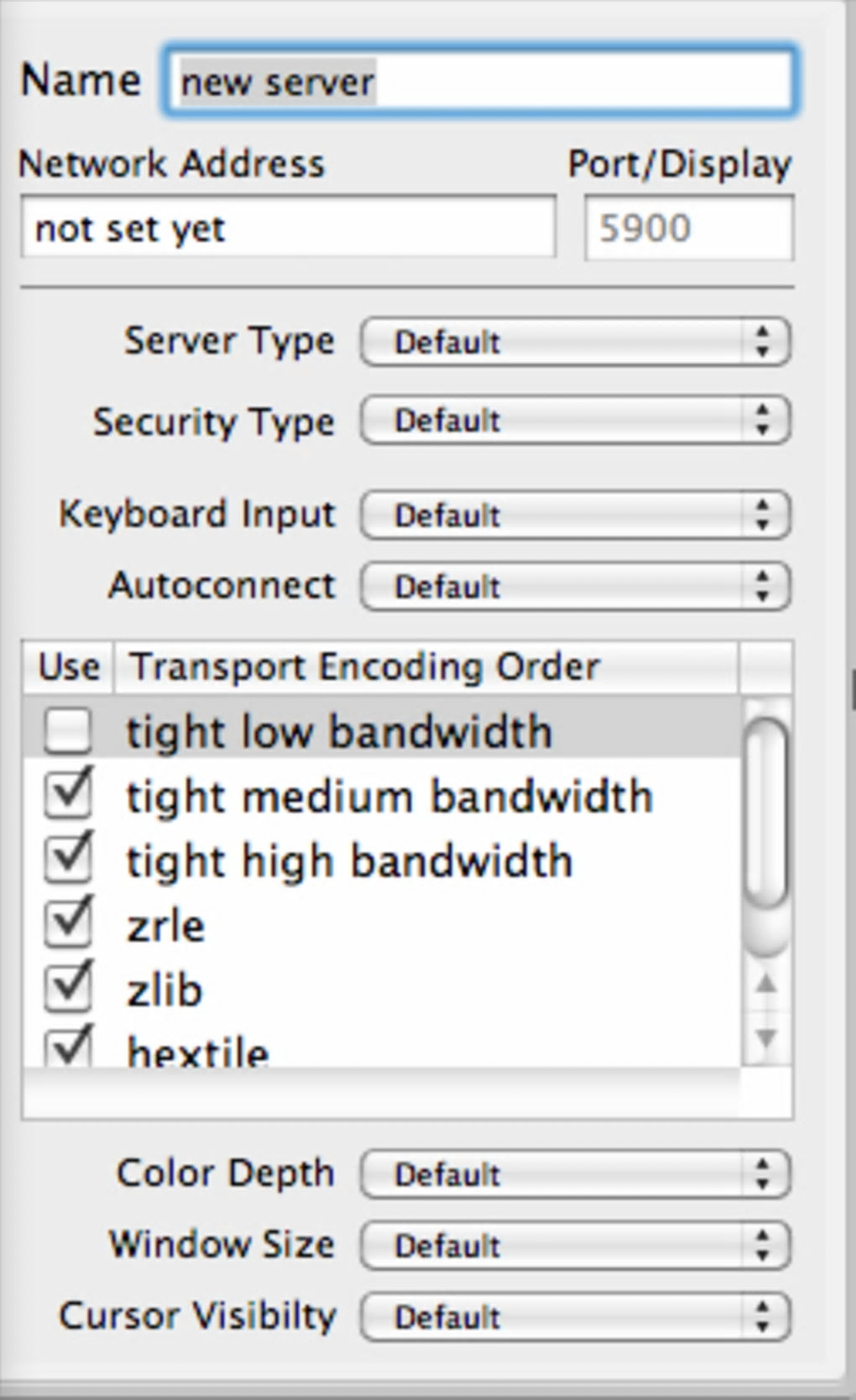Image resolution: width=856 pixels, height=1400 pixels.
Task: Open the Autoconnect dropdown
Action: tap(576, 586)
